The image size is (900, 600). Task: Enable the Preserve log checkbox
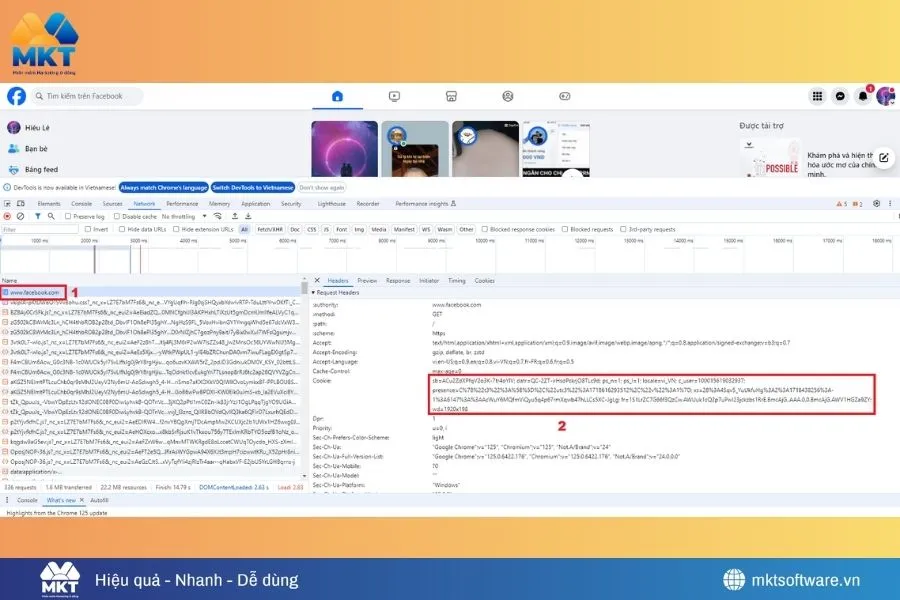pyautogui.click(x=66, y=216)
